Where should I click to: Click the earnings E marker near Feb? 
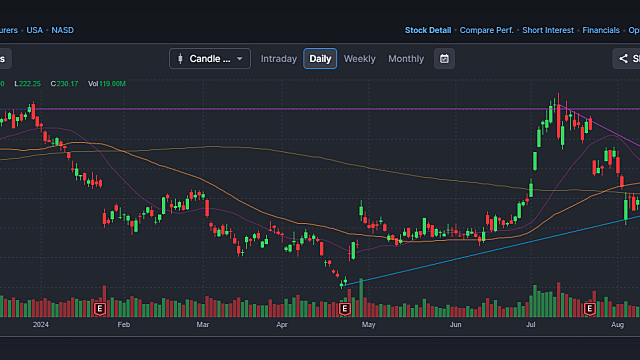point(100,309)
